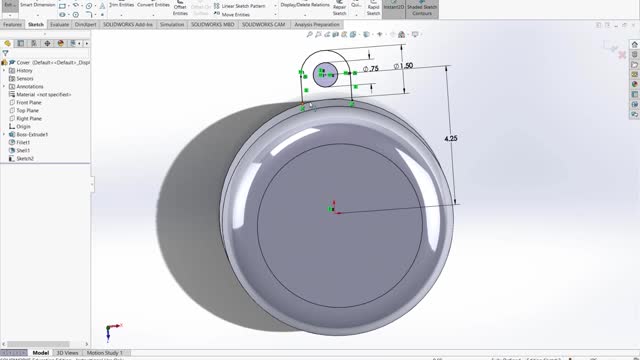Click Previous View icon in view toolbar
The width and height of the screenshot is (640, 360).
click(327, 35)
